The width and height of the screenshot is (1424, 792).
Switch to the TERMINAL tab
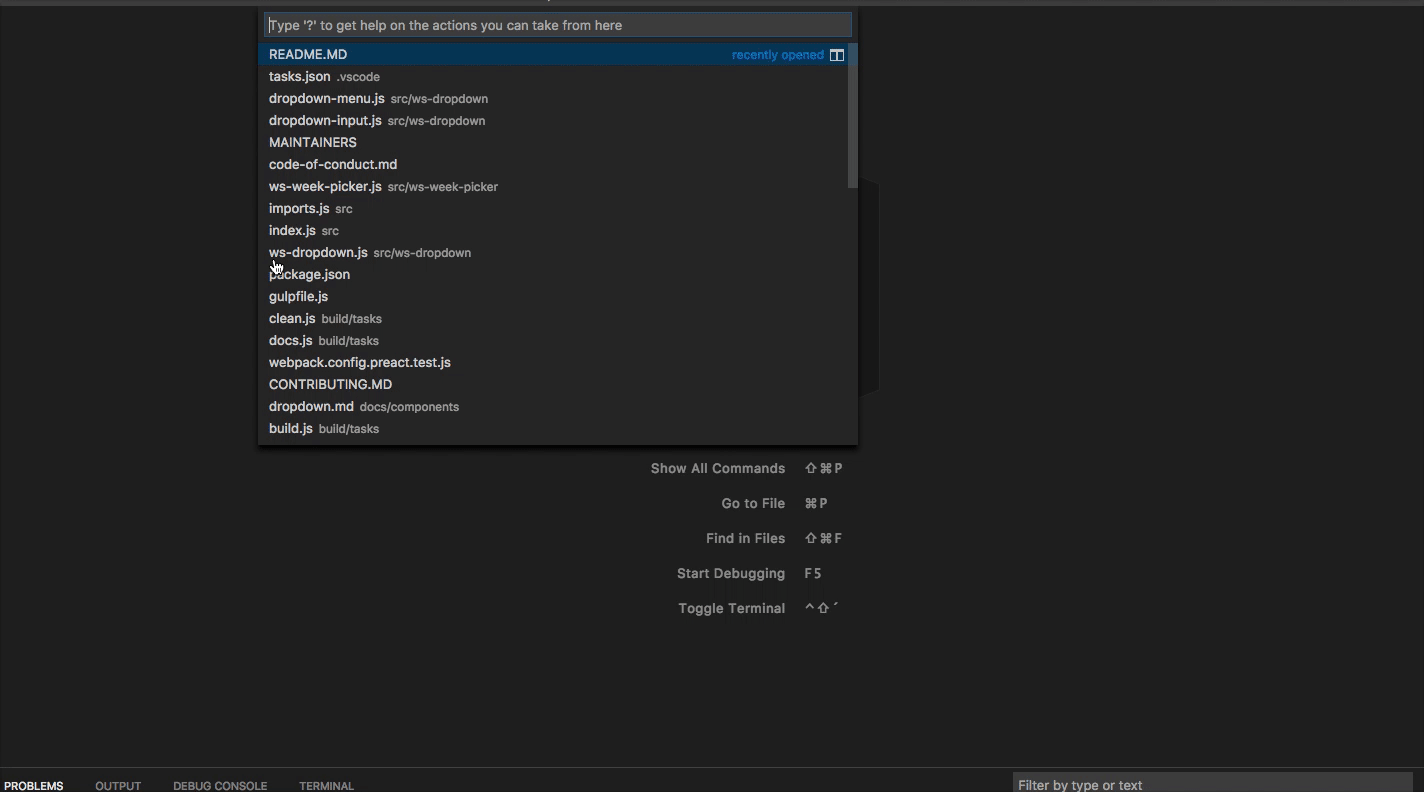(326, 786)
